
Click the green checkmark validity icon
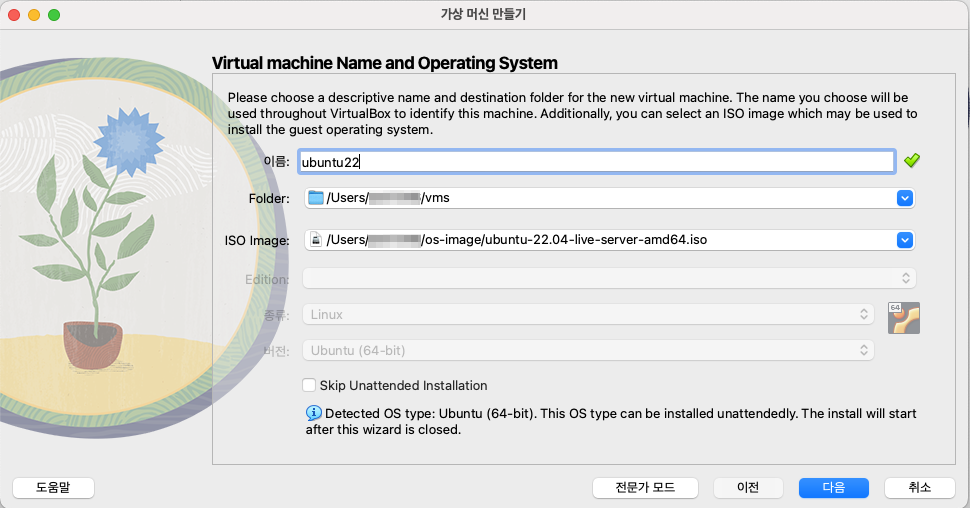click(x=912, y=161)
